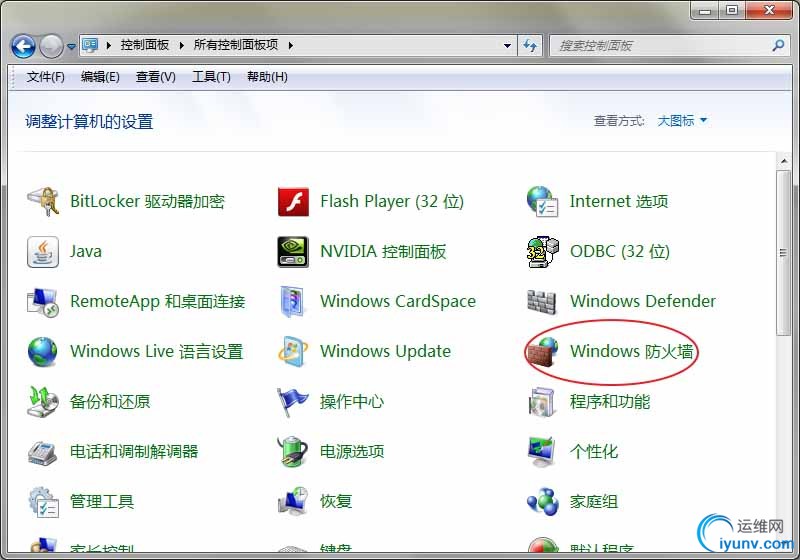Open the 程序和功能 link
The image size is (800, 560).
click(610, 401)
